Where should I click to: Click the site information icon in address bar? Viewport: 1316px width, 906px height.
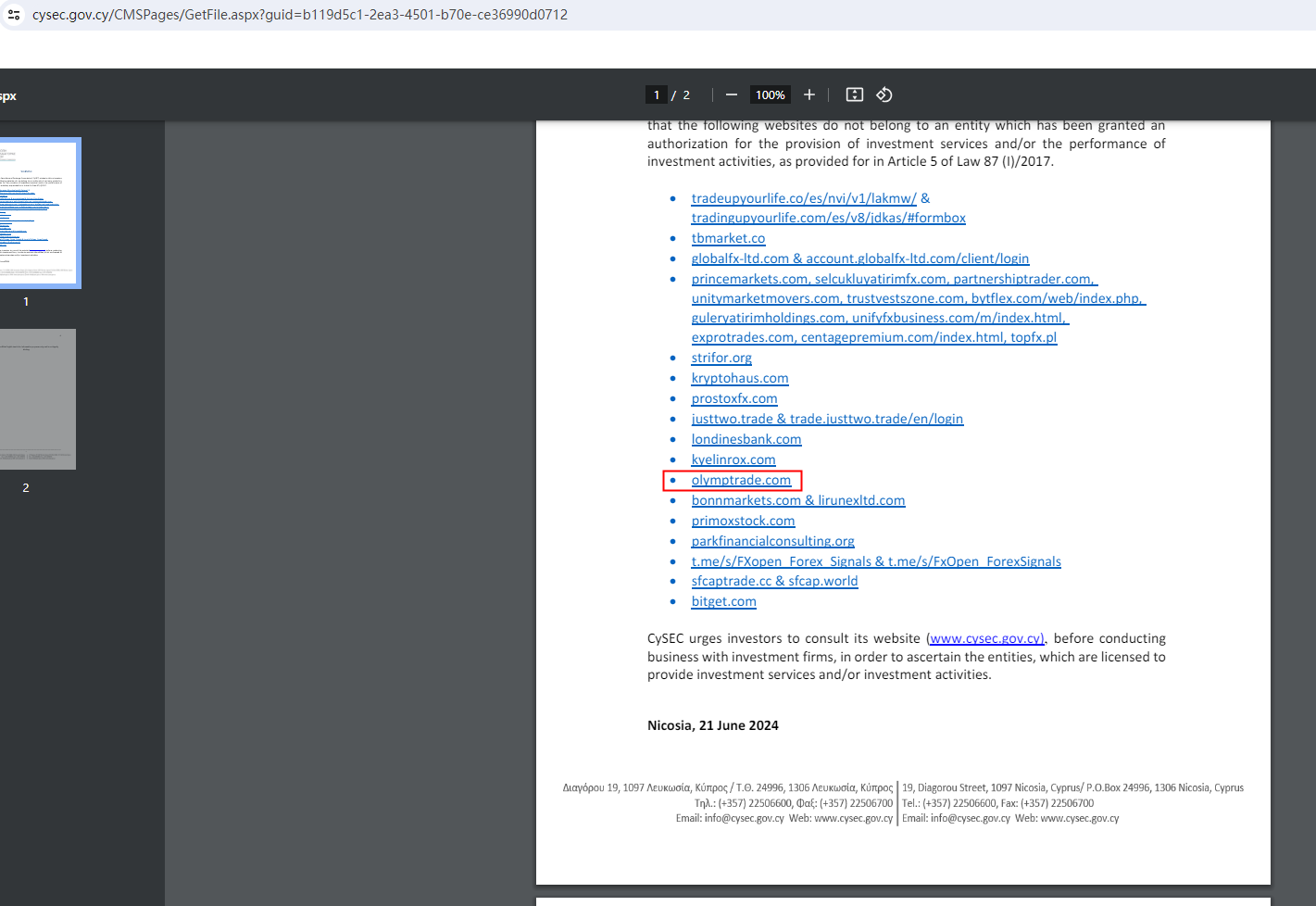click(14, 15)
